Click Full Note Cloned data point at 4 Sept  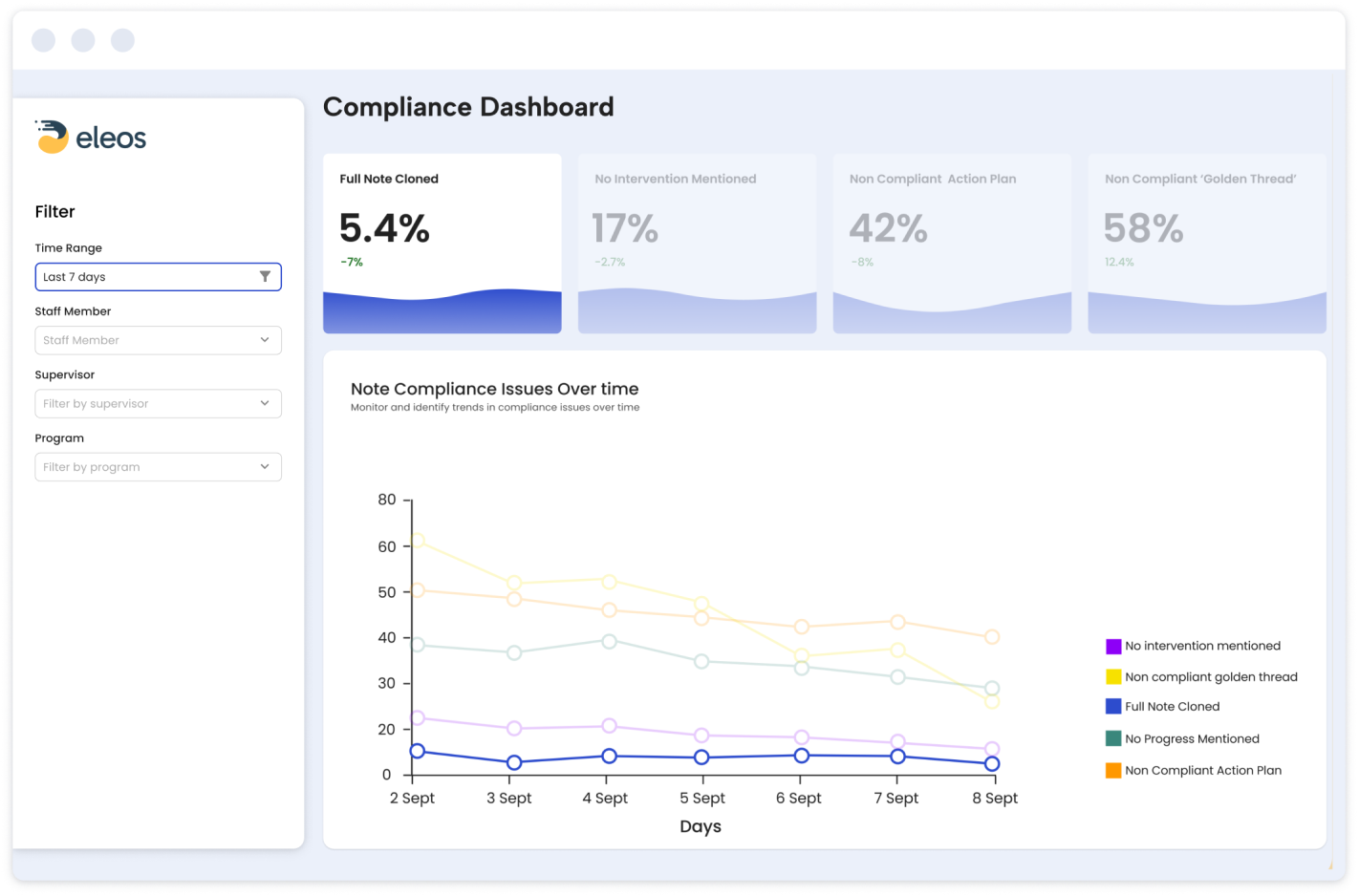[x=609, y=756]
